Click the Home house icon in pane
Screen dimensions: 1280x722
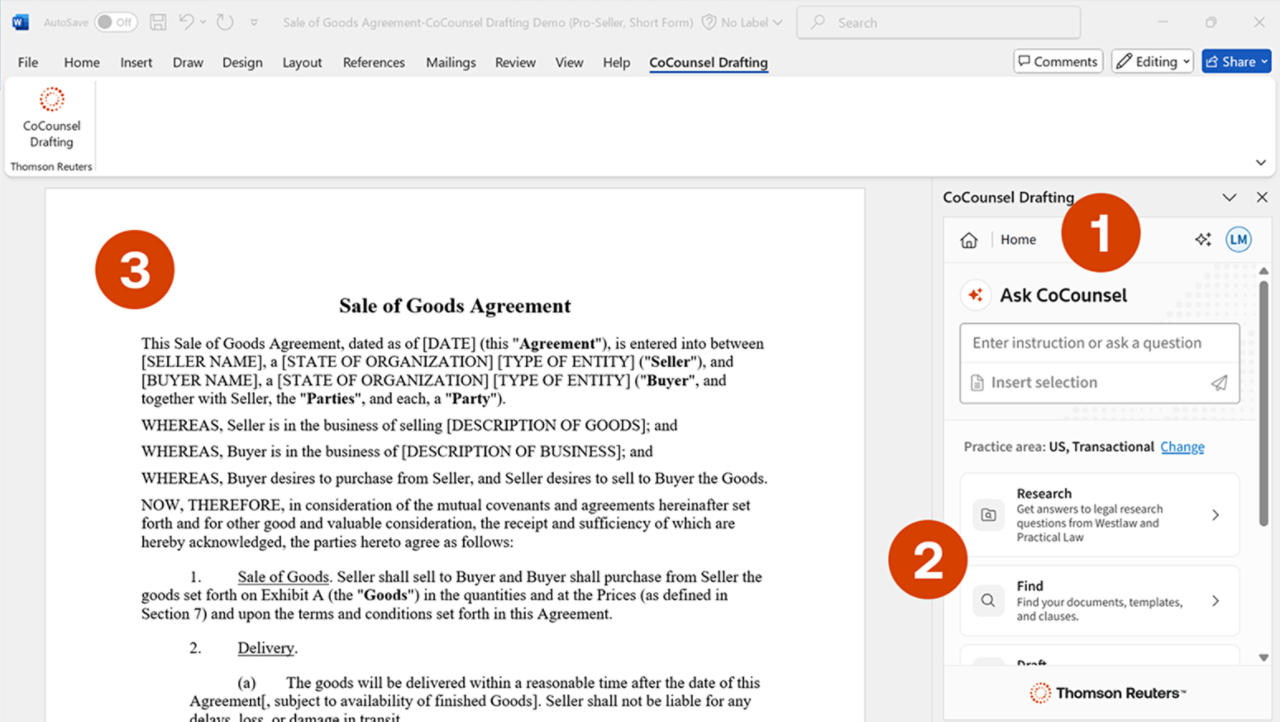coord(968,240)
